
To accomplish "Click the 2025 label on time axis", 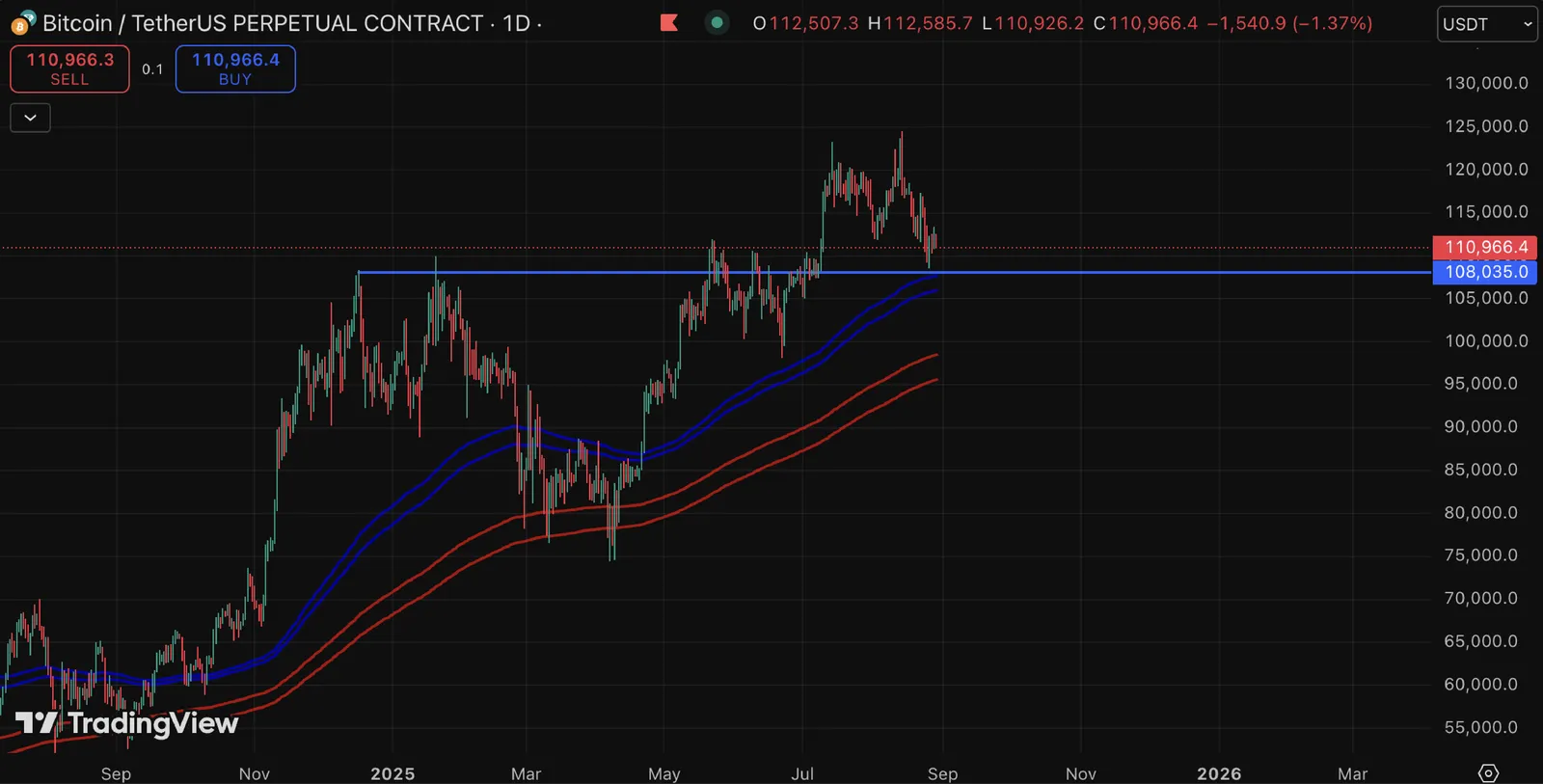I will coord(393,773).
